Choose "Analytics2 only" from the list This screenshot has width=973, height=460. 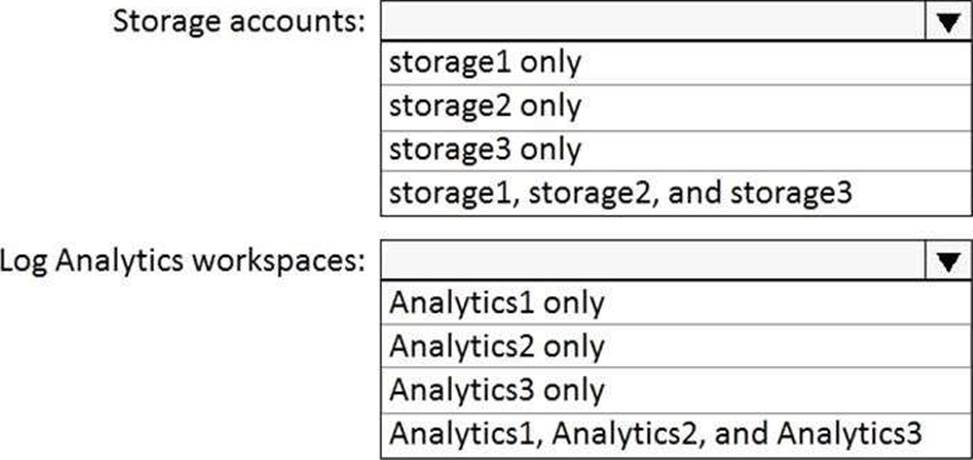click(496, 346)
